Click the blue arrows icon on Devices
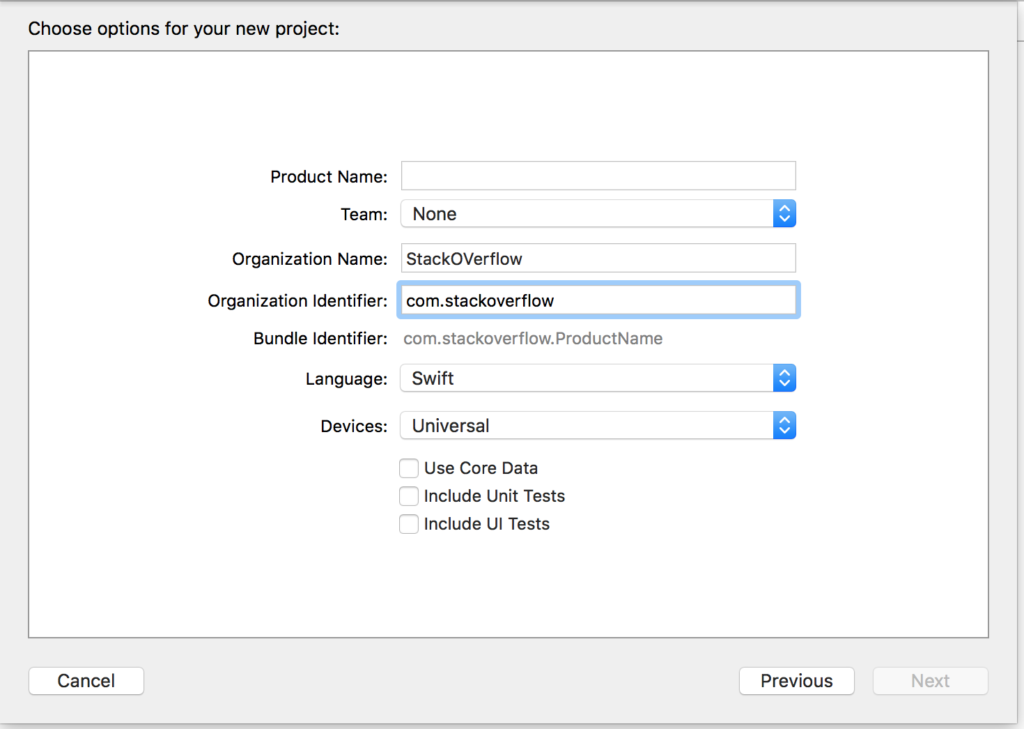This screenshot has width=1024, height=729. [785, 425]
